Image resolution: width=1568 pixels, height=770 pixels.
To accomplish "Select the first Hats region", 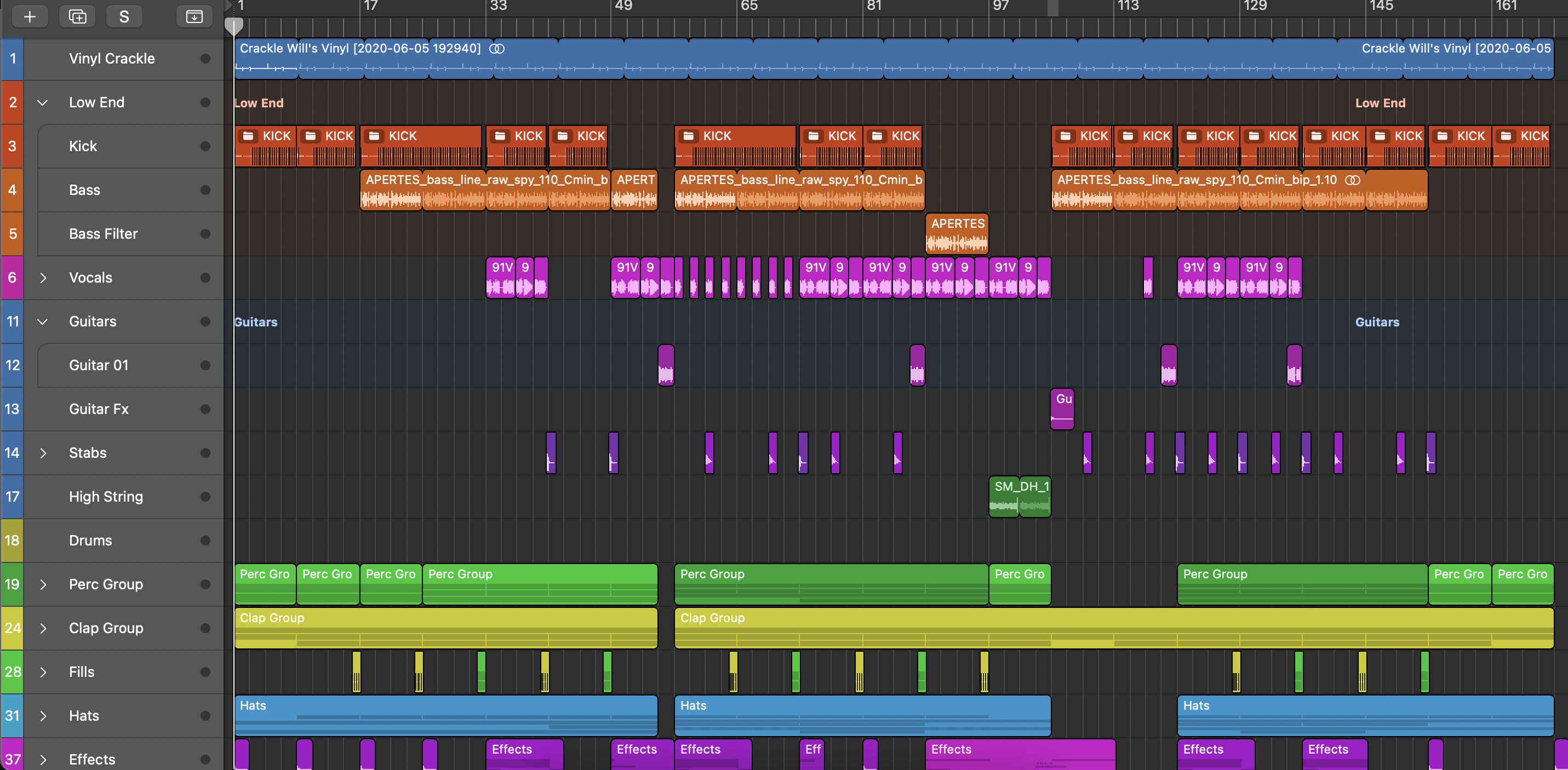I will coord(445,716).
